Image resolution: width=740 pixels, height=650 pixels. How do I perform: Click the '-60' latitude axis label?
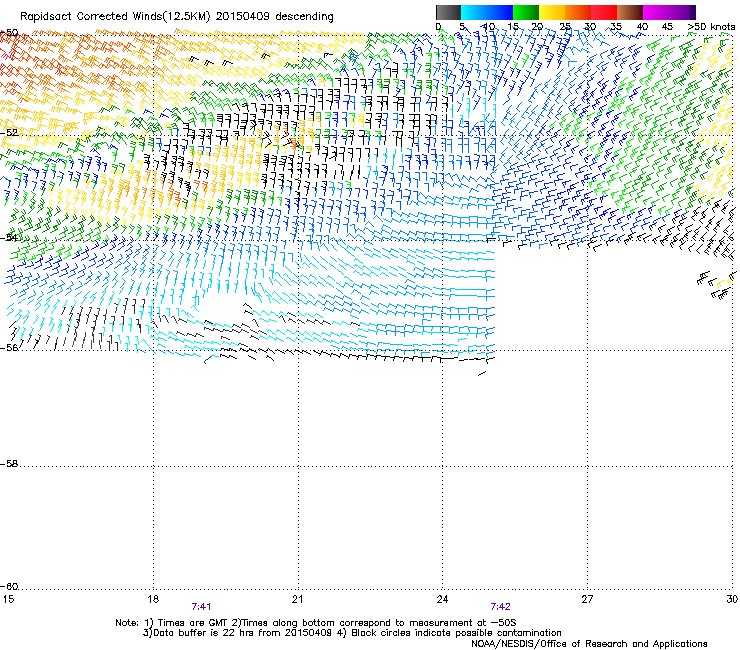click(x=9, y=587)
